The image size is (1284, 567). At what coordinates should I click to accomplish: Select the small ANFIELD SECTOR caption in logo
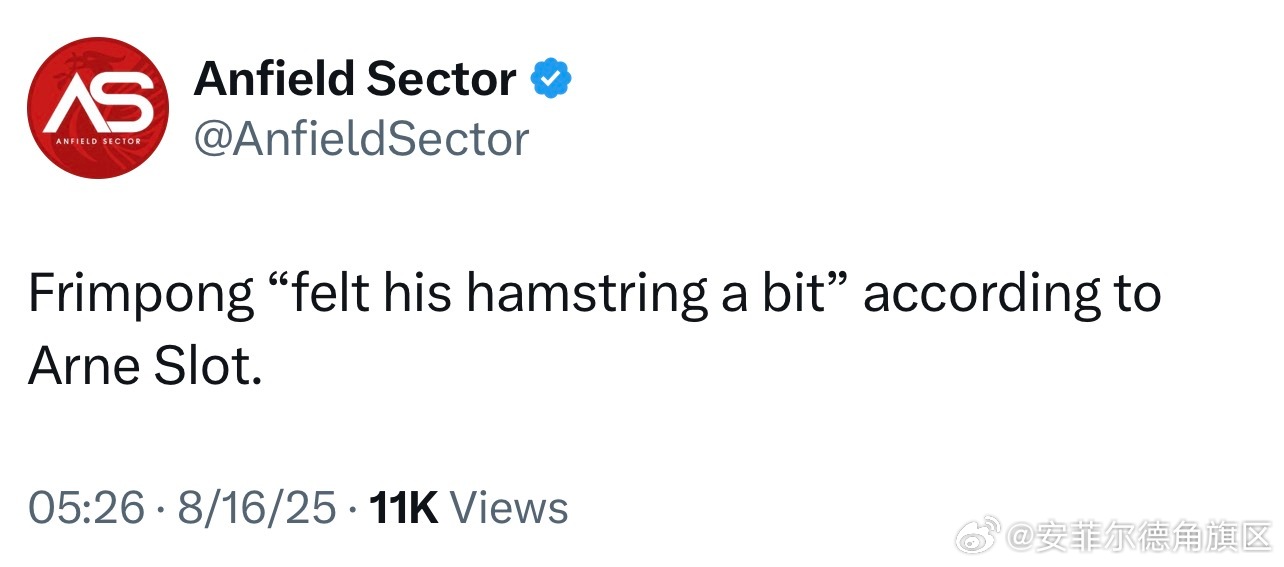pyautogui.click(x=97, y=142)
